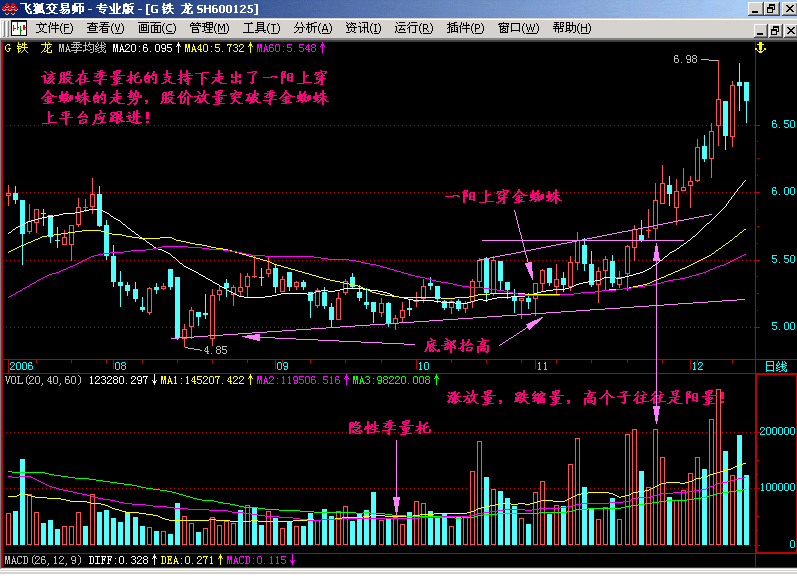Open the 查看(V) menu
Image resolution: width=797 pixels, height=578 pixels.
(105, 28)
